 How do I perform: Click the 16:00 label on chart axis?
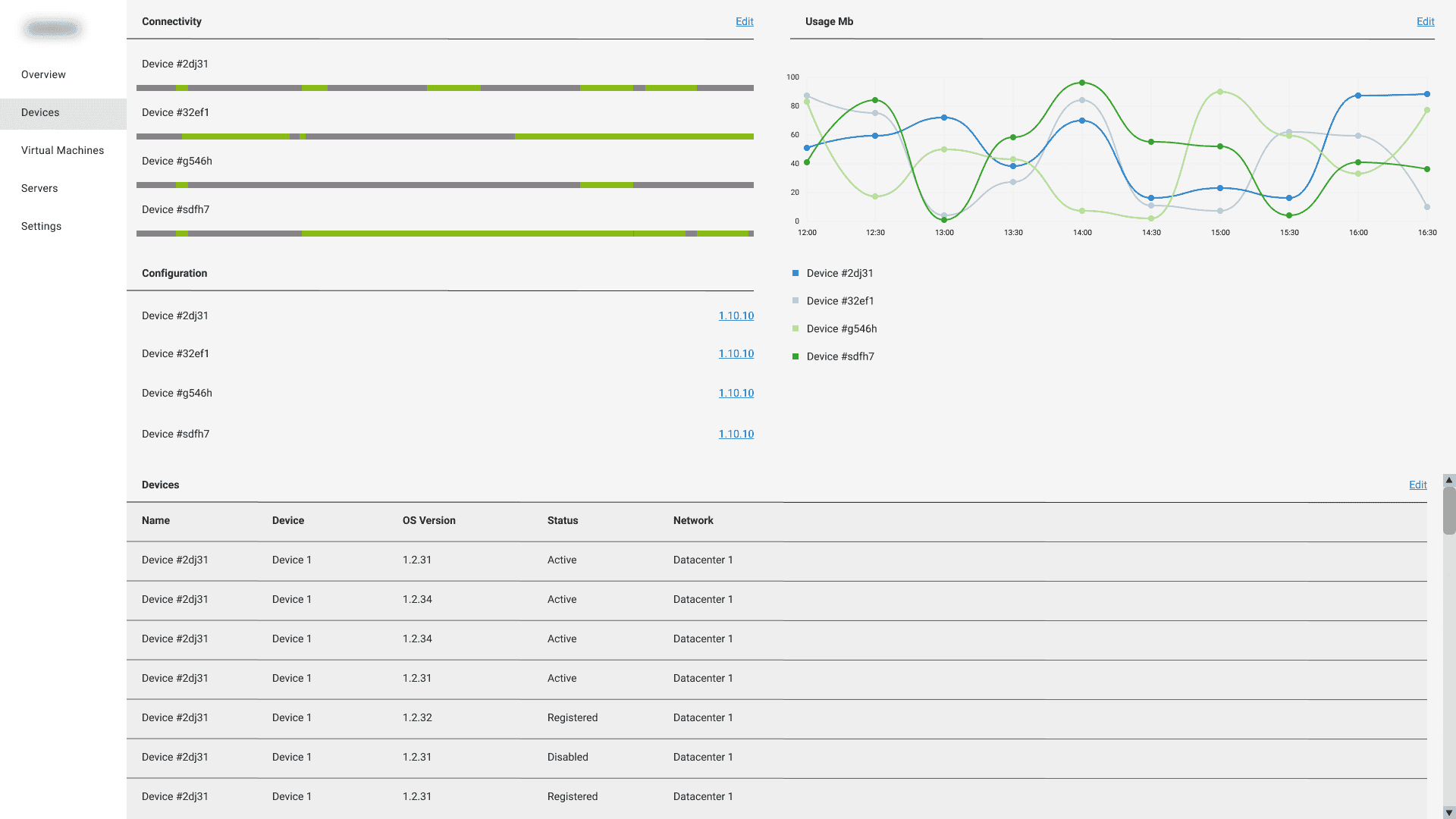point(1358,233)
